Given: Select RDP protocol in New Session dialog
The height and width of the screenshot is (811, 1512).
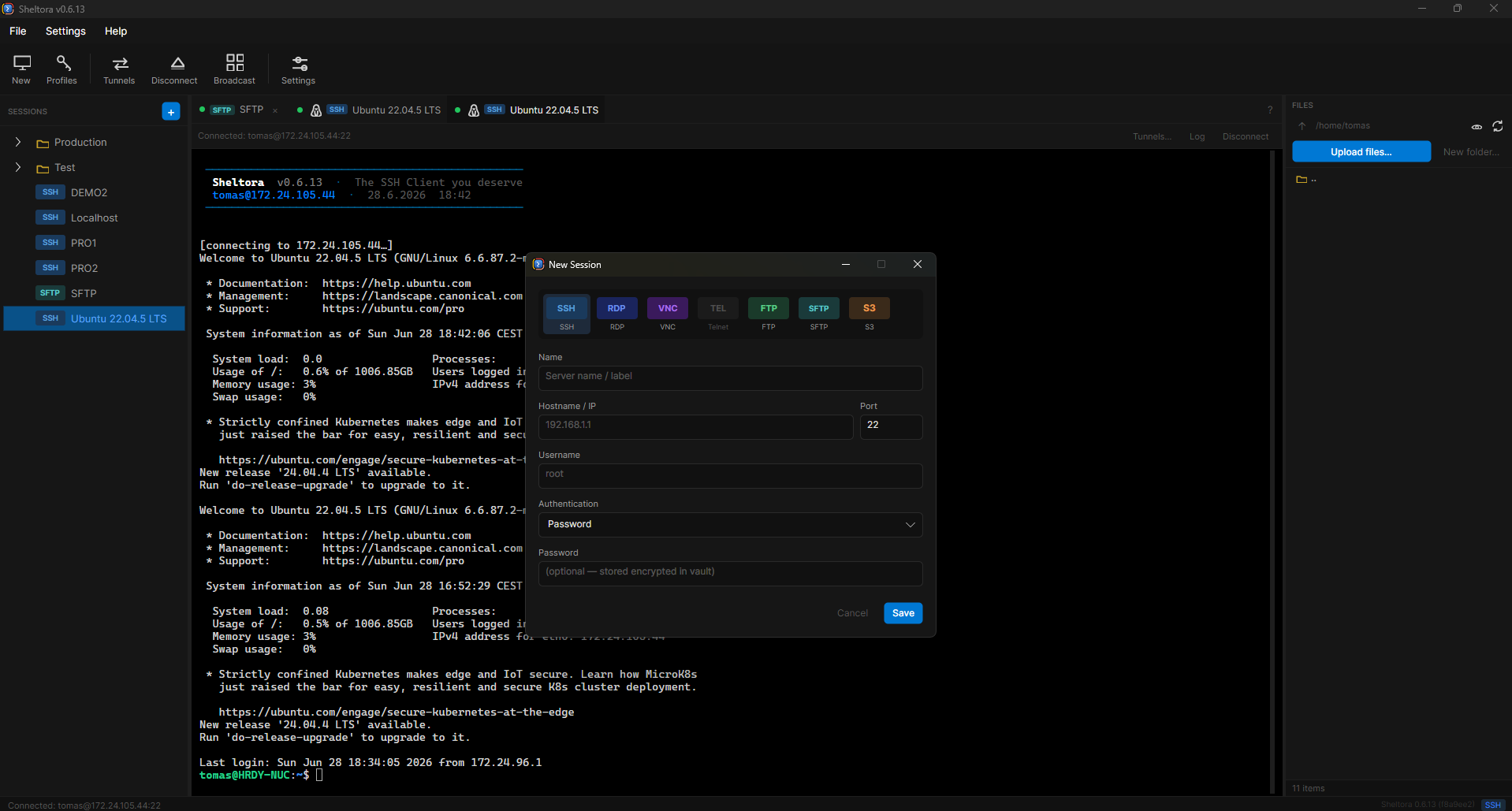Looking at the screenshot, I should pyautogui.click(x=617, y=314).
